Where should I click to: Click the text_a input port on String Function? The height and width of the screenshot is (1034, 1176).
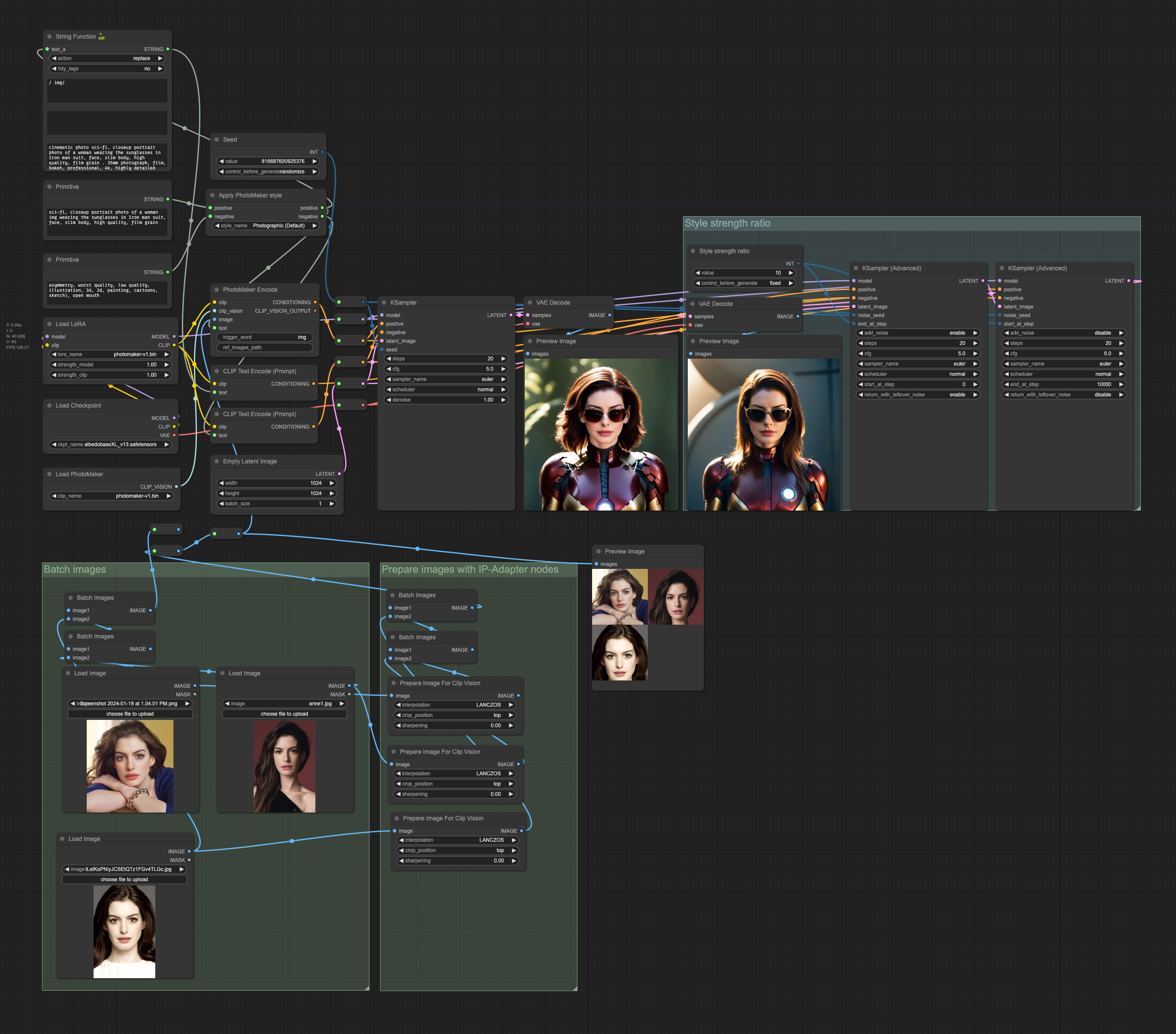tap(47, 49)
